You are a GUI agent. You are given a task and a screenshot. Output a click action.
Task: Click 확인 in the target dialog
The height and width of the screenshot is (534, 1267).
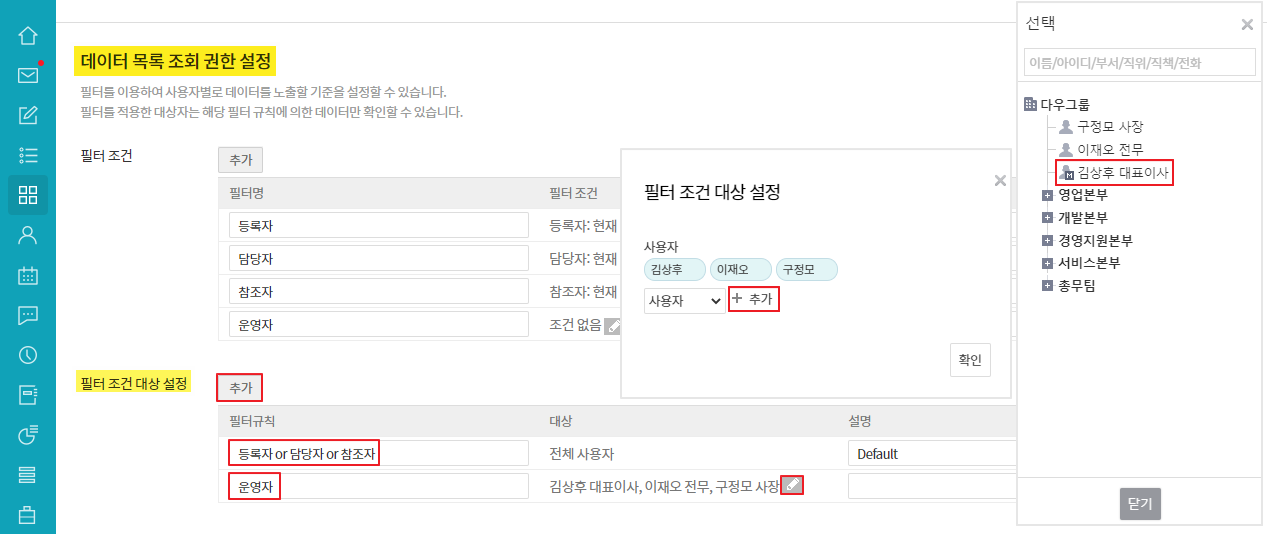click(970, 360)
